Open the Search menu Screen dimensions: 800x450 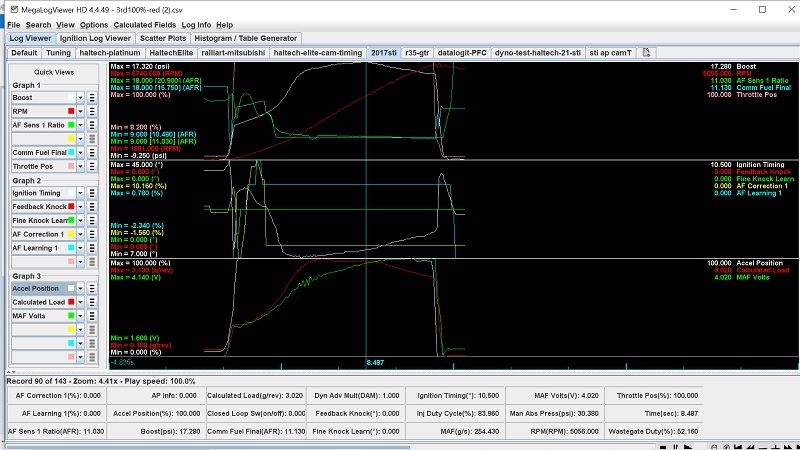38,24
